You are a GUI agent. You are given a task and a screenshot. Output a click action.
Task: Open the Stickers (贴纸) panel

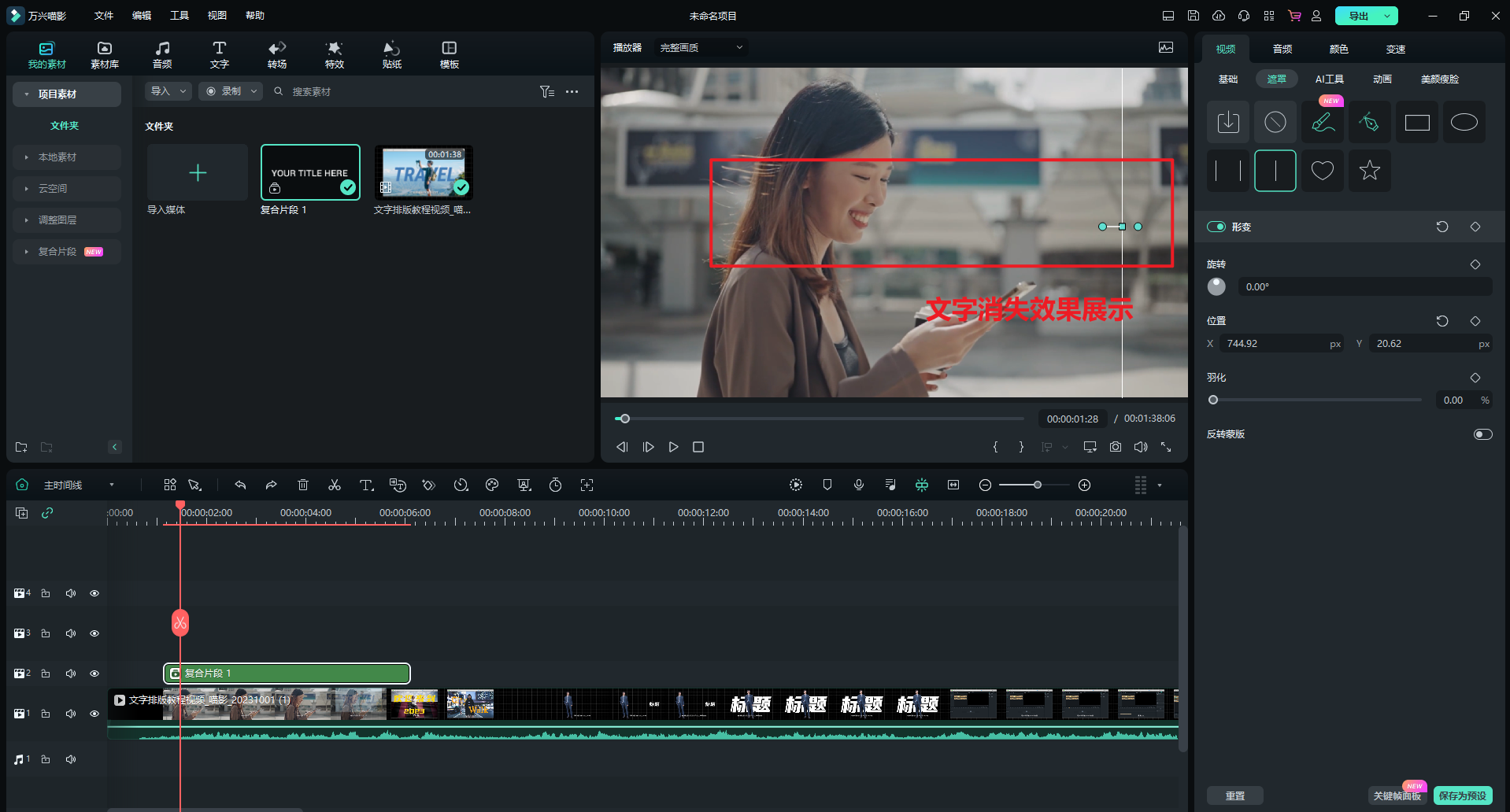tap(391, 54)
